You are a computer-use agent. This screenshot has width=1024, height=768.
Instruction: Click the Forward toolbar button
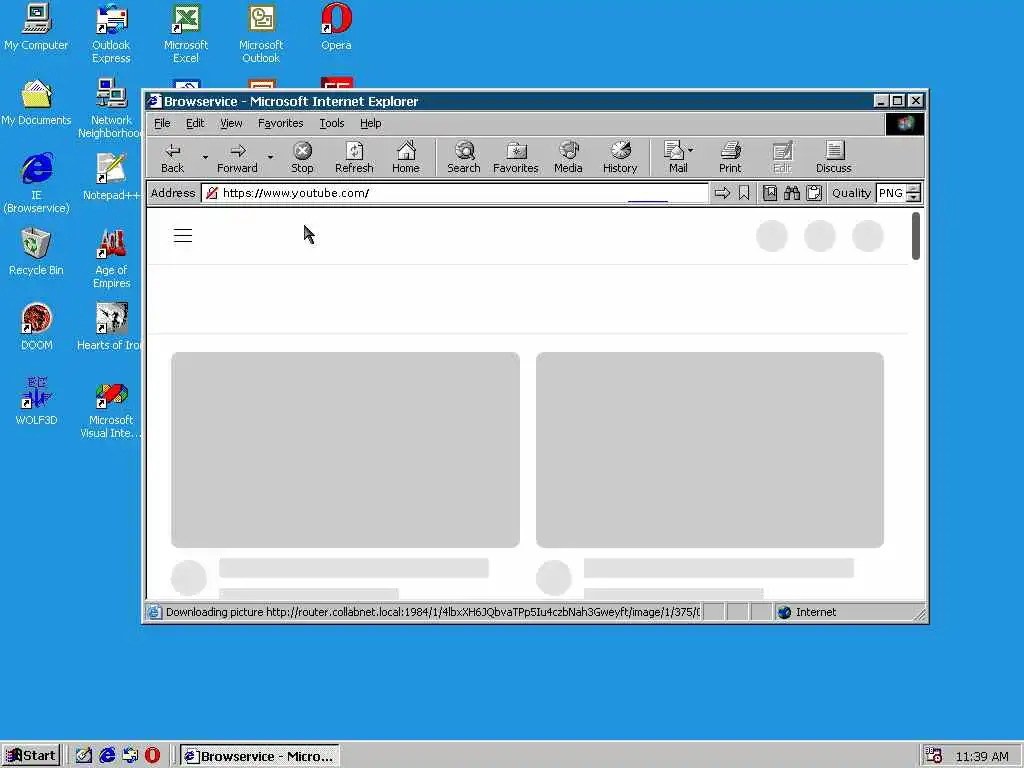pyautogui.click(x=237, y=157)
